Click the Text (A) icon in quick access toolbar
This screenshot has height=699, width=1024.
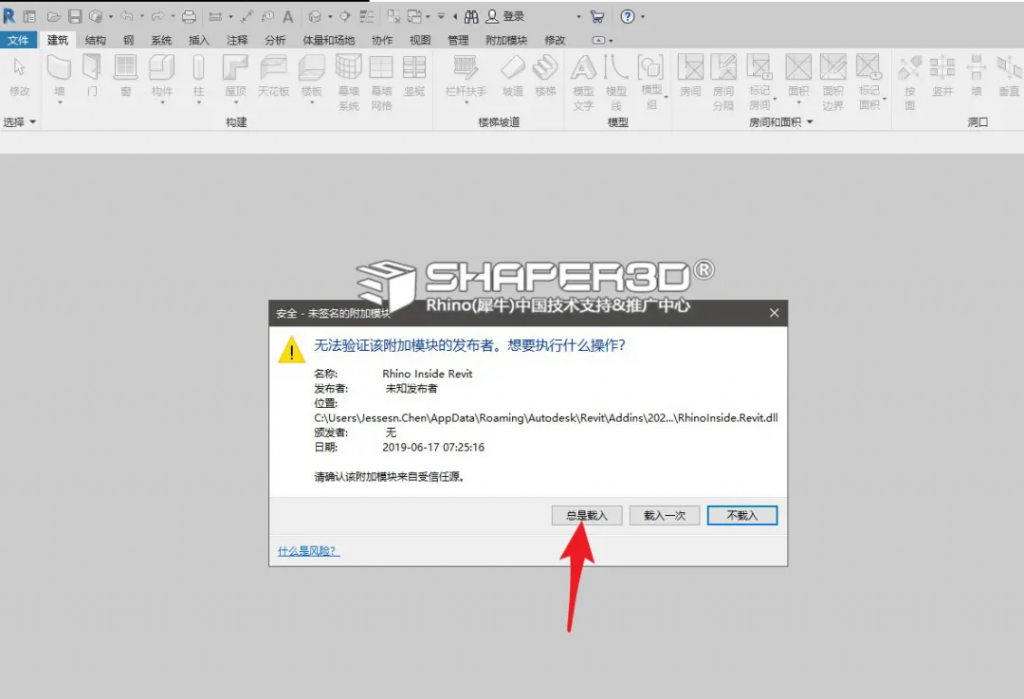coord(288,16)
